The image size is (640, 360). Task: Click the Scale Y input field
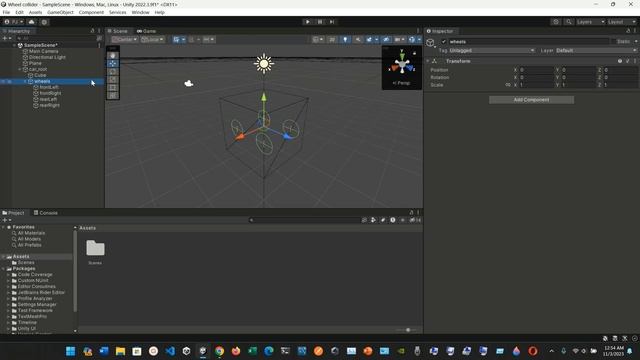tap(579, 85)
